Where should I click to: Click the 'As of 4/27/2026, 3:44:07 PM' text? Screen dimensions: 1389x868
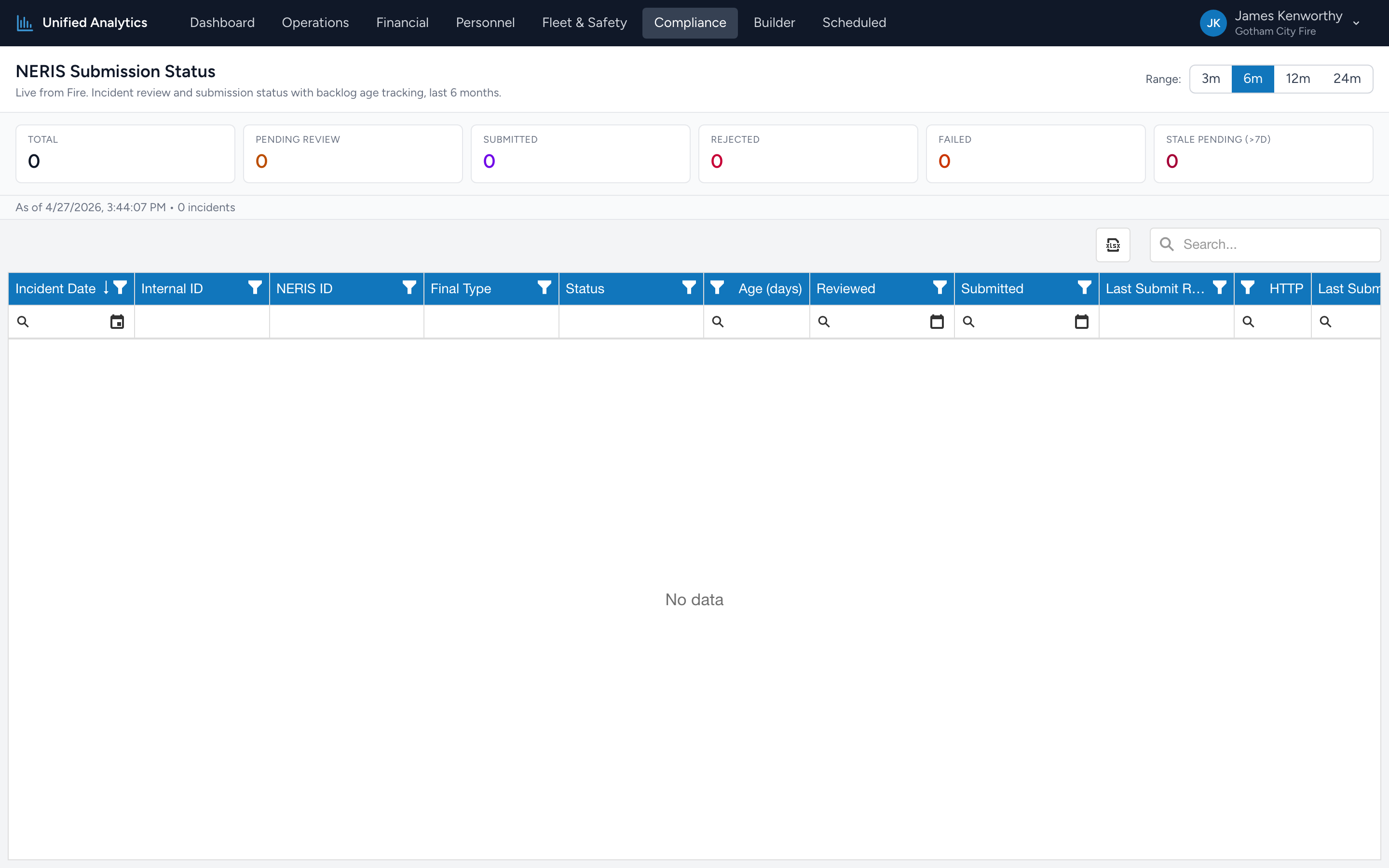click(x=91, y=207)
